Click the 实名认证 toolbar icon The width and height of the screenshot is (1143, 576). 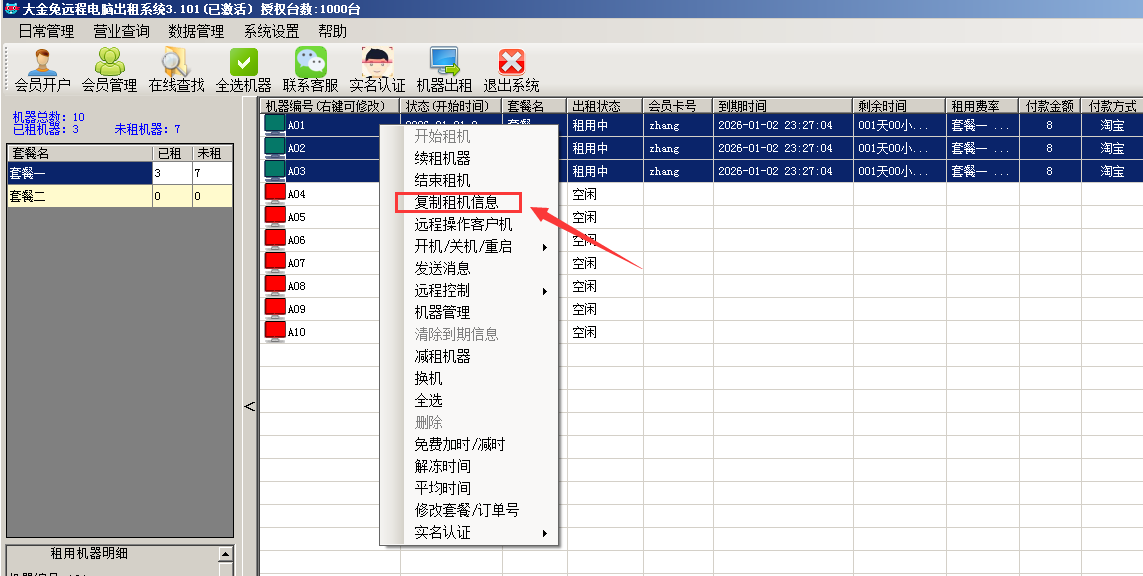(x=377, y=63)
